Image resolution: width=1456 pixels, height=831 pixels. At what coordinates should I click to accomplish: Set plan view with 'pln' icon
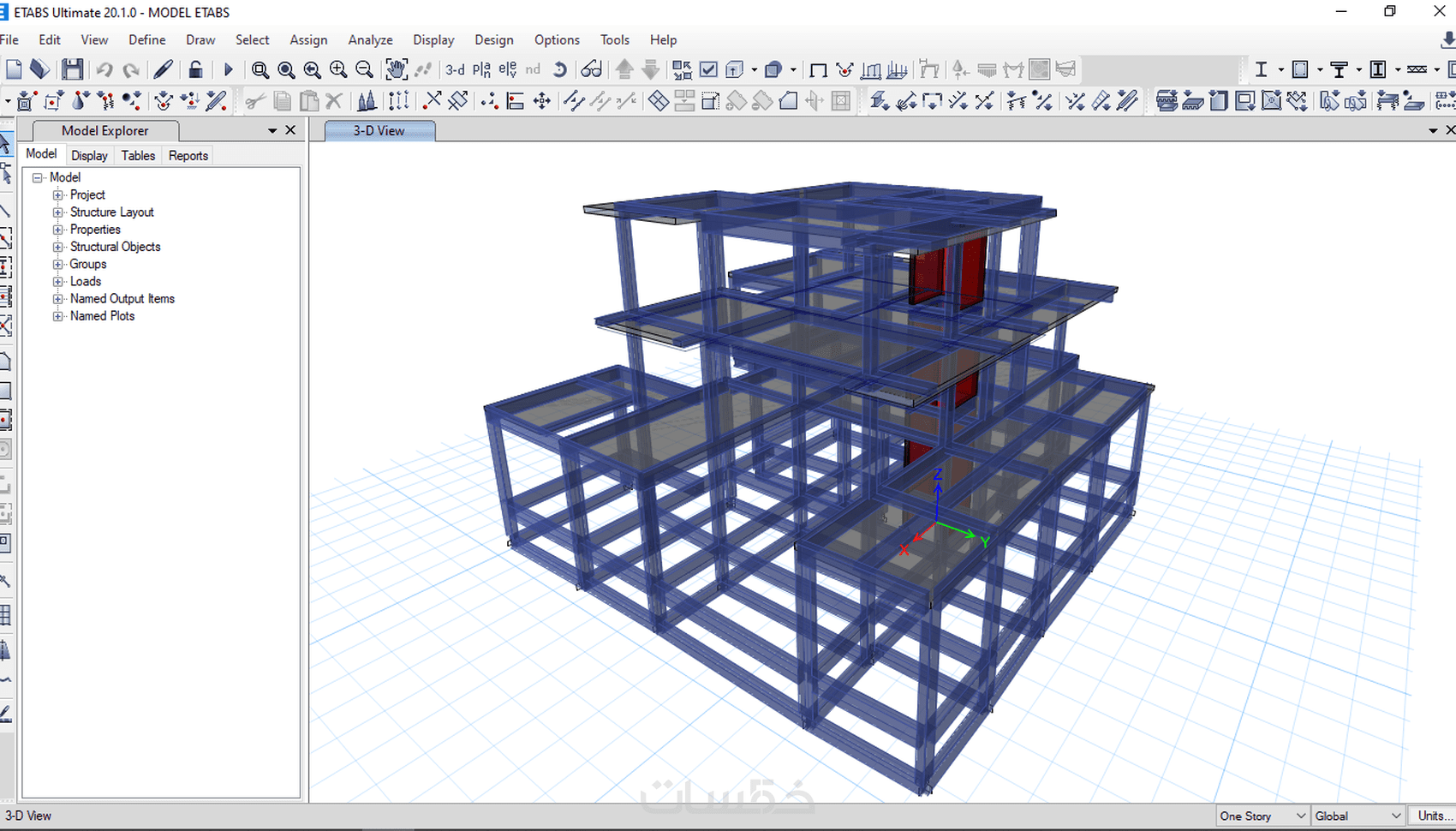click(481, 69)
